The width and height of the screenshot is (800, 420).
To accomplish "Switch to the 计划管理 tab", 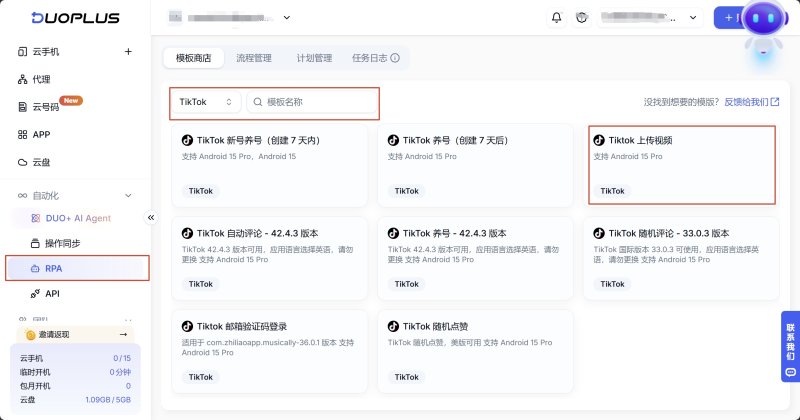I will click(x=314, y=58).
